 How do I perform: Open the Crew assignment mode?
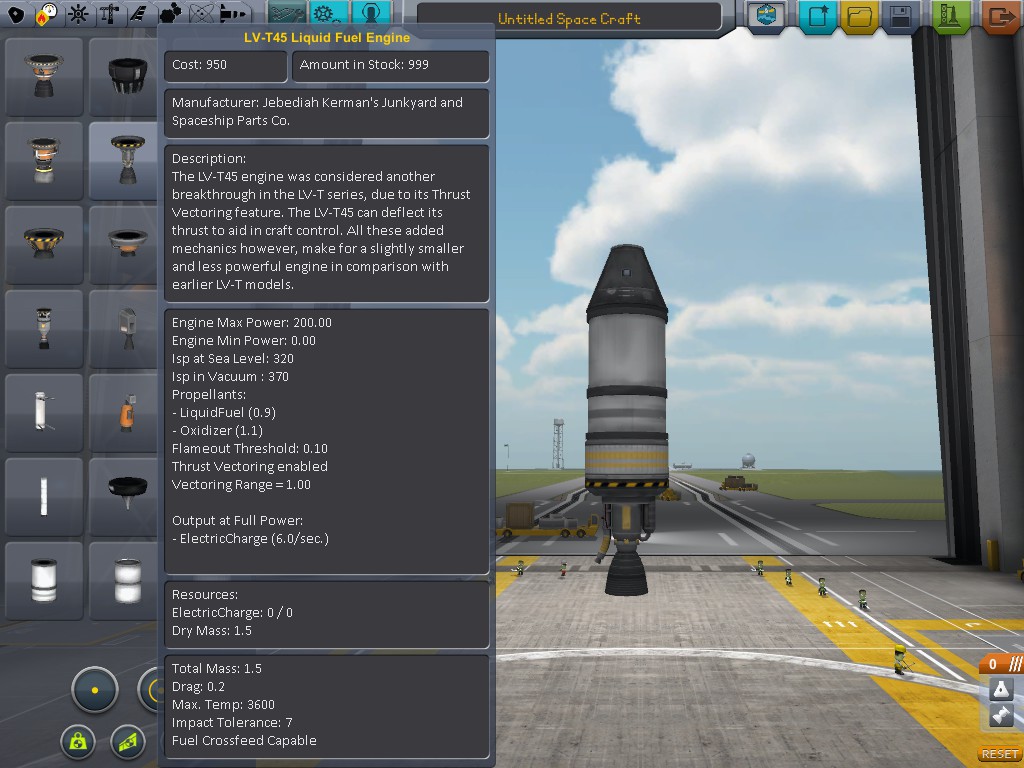[371, 14]
